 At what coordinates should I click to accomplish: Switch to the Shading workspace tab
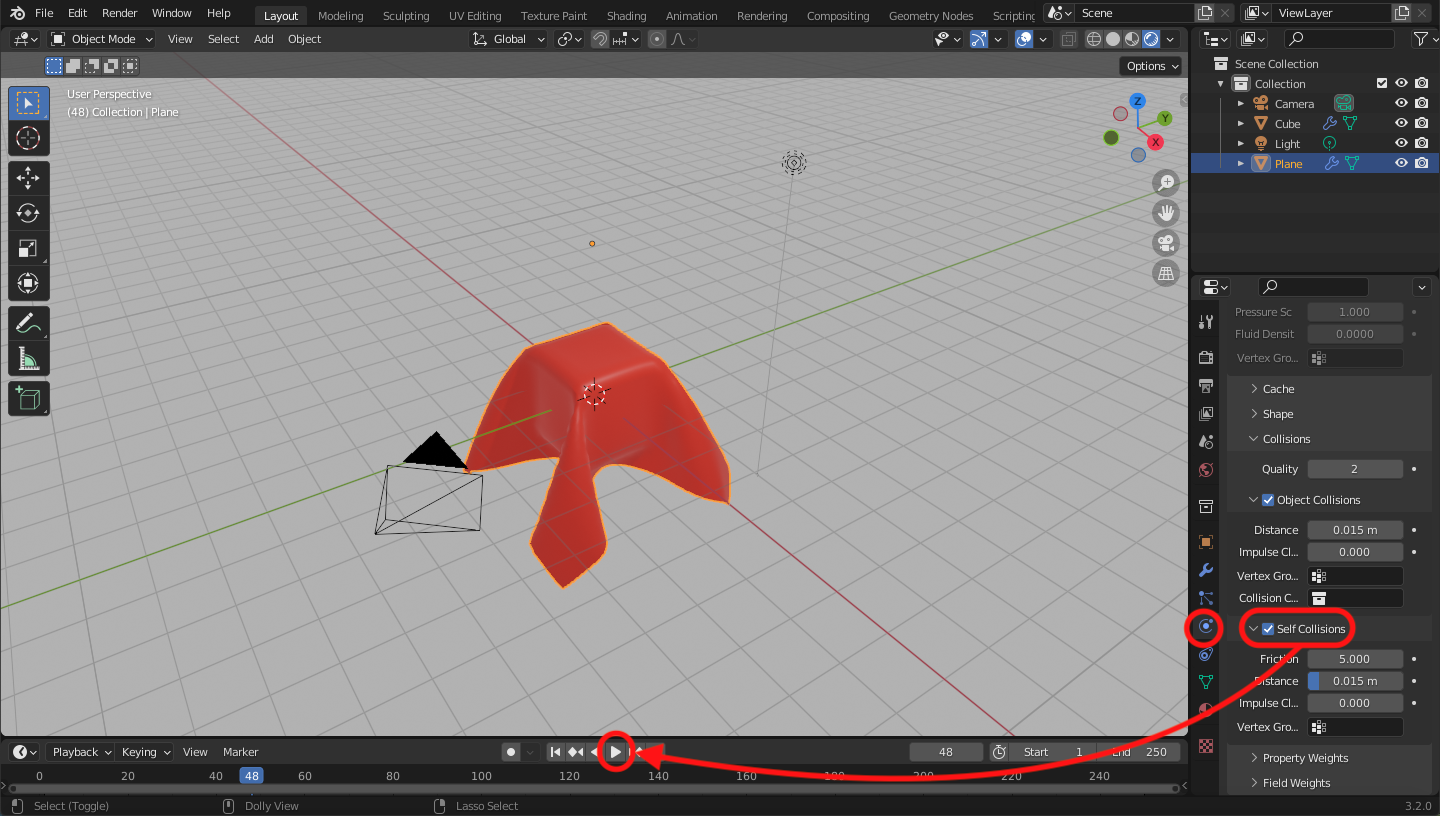tap(626, 16)
